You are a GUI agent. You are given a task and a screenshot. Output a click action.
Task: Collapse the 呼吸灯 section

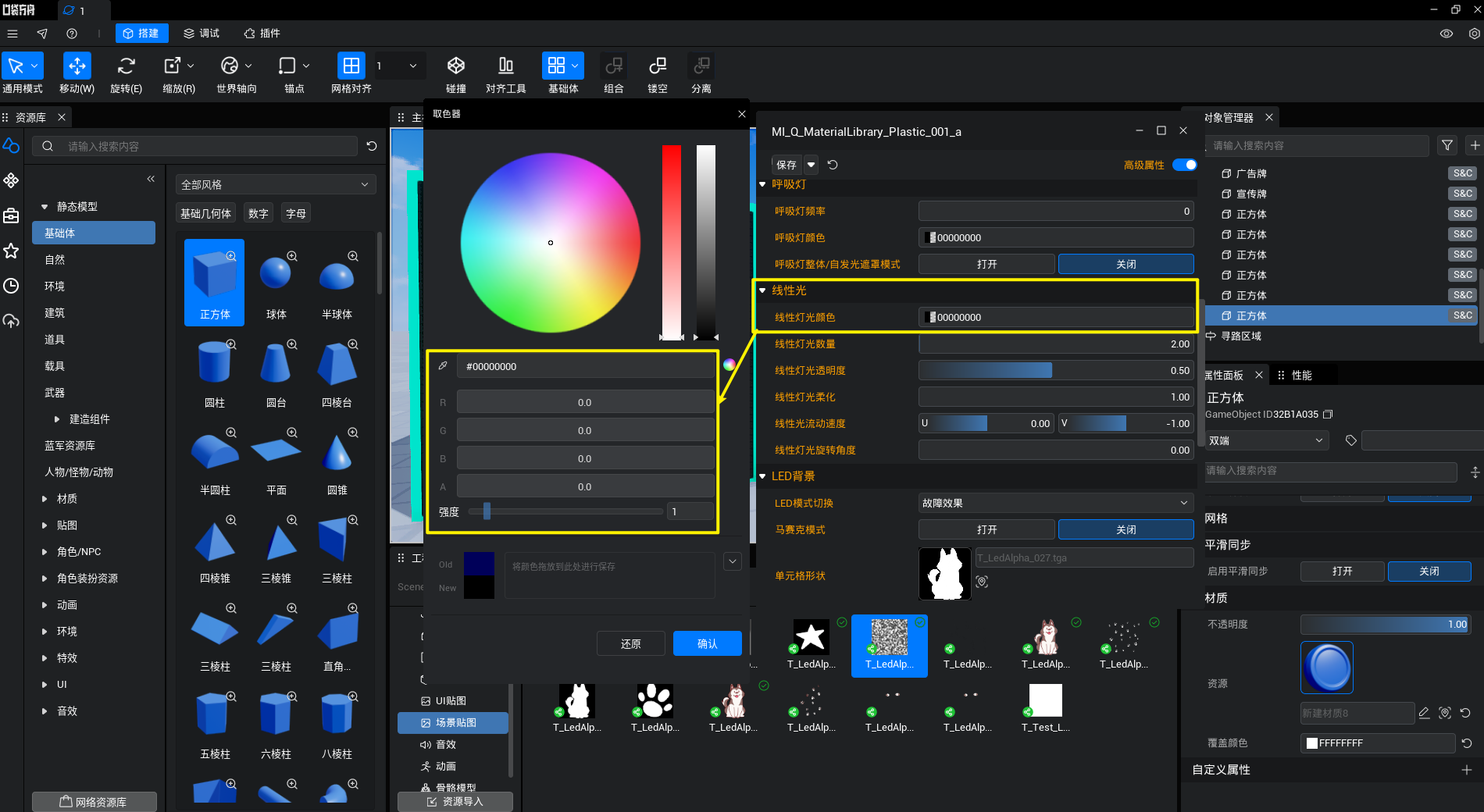pos(762,184)
